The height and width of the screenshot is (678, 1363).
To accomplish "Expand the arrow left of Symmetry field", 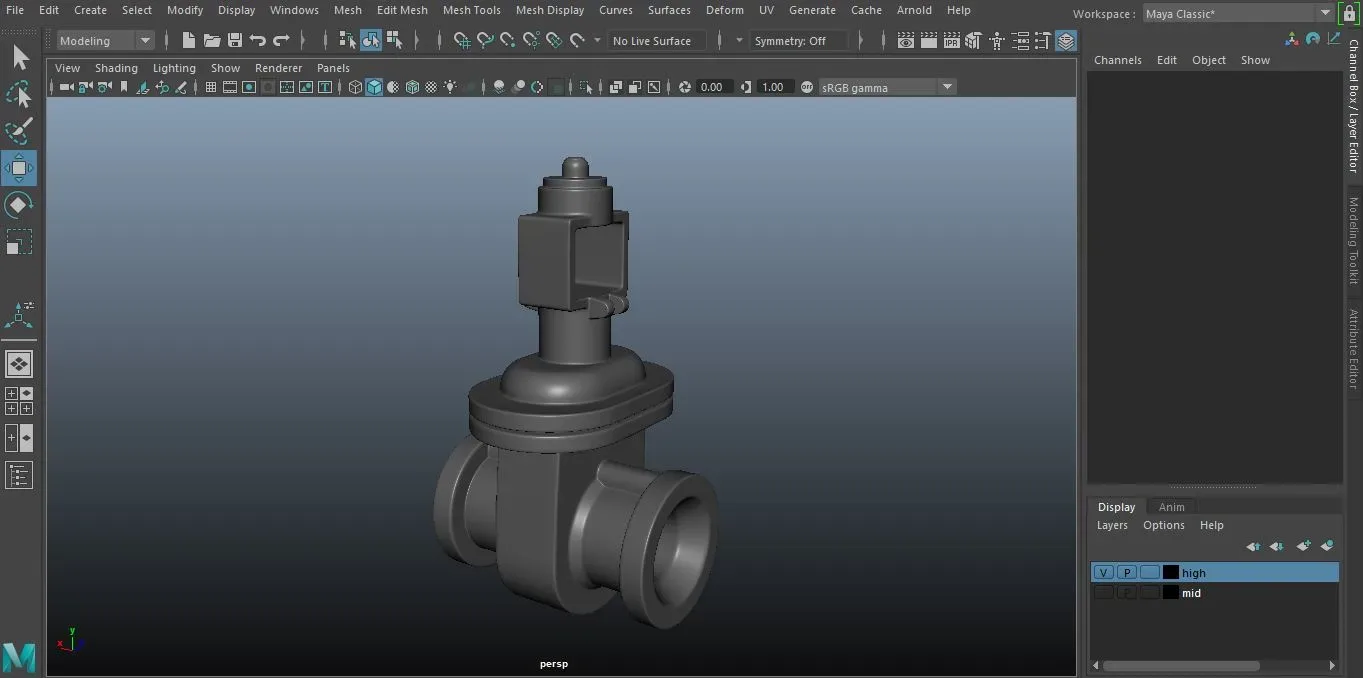I will tap(739, 41).
